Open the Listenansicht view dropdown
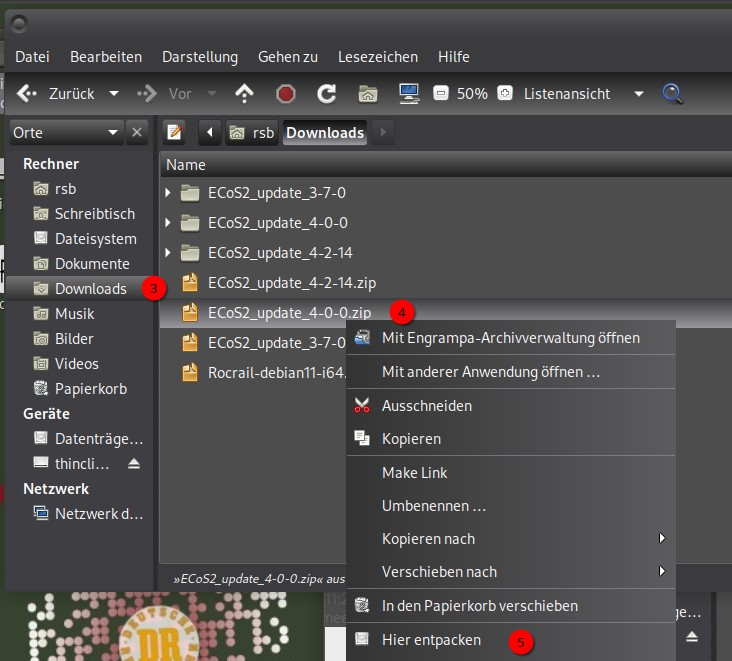 click(x=638, y=94)
